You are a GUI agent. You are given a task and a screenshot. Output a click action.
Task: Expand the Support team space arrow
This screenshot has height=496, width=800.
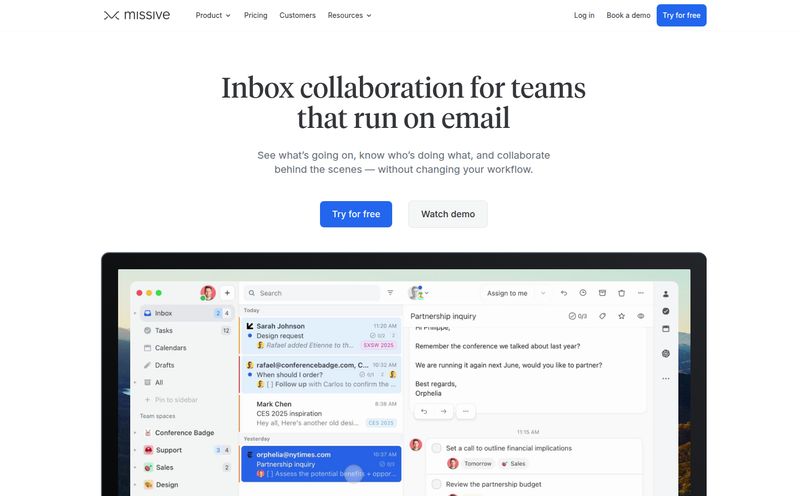tap(135, 450)
